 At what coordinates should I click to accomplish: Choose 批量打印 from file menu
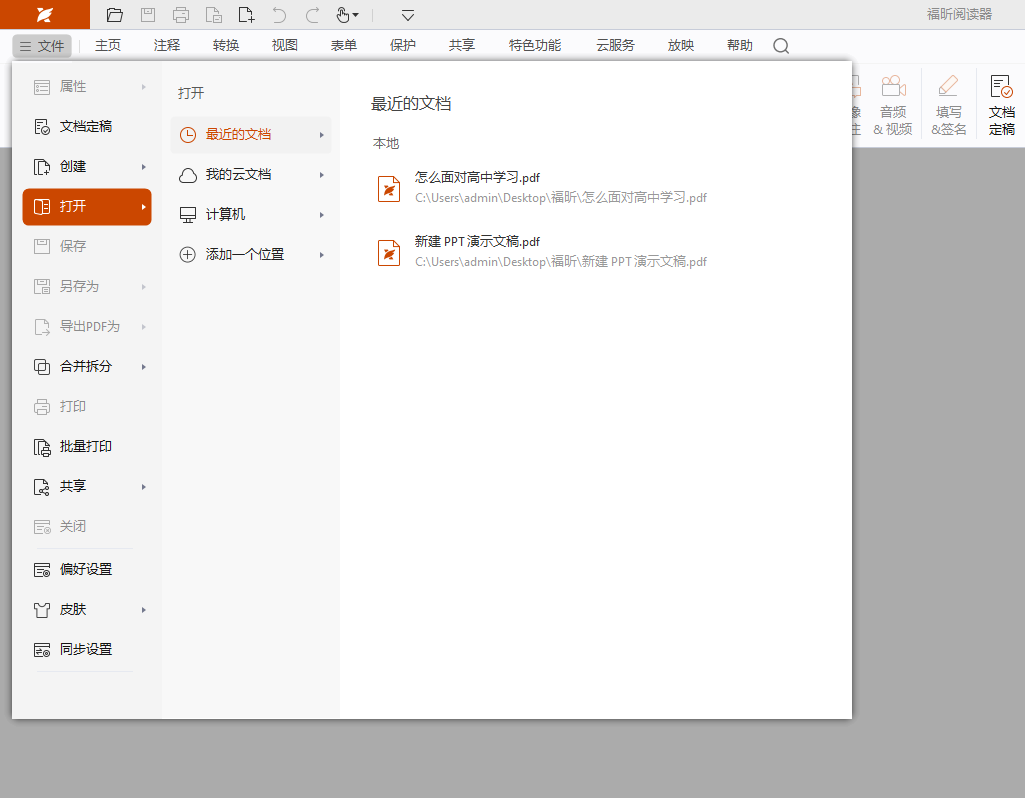(x=85, y=447)
